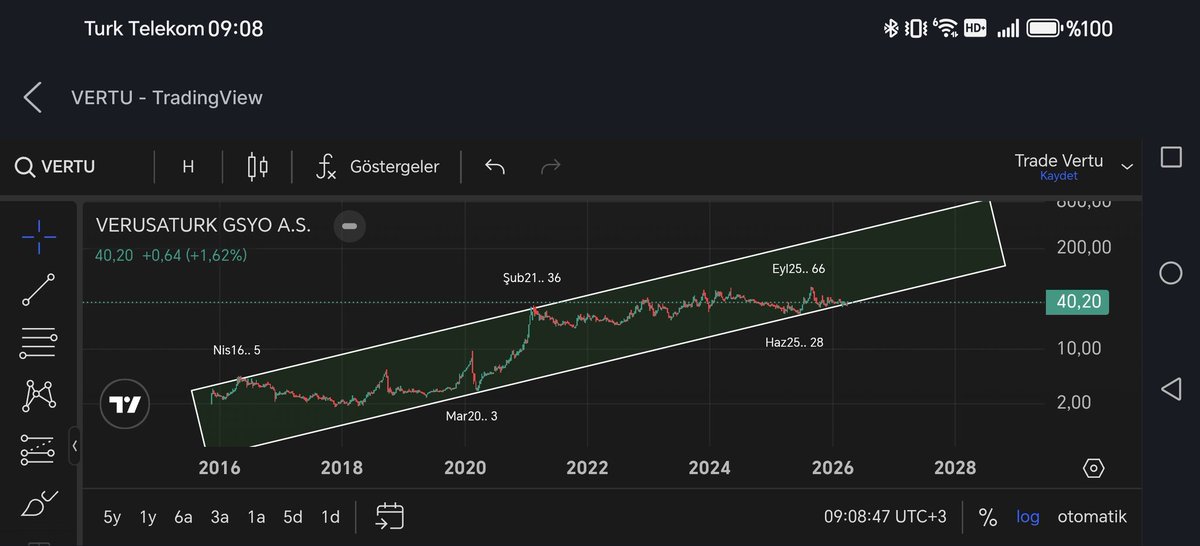The height and width of the screenshot is (546, 1200).
Task: Set the time range to 1y
Action: 148,517
